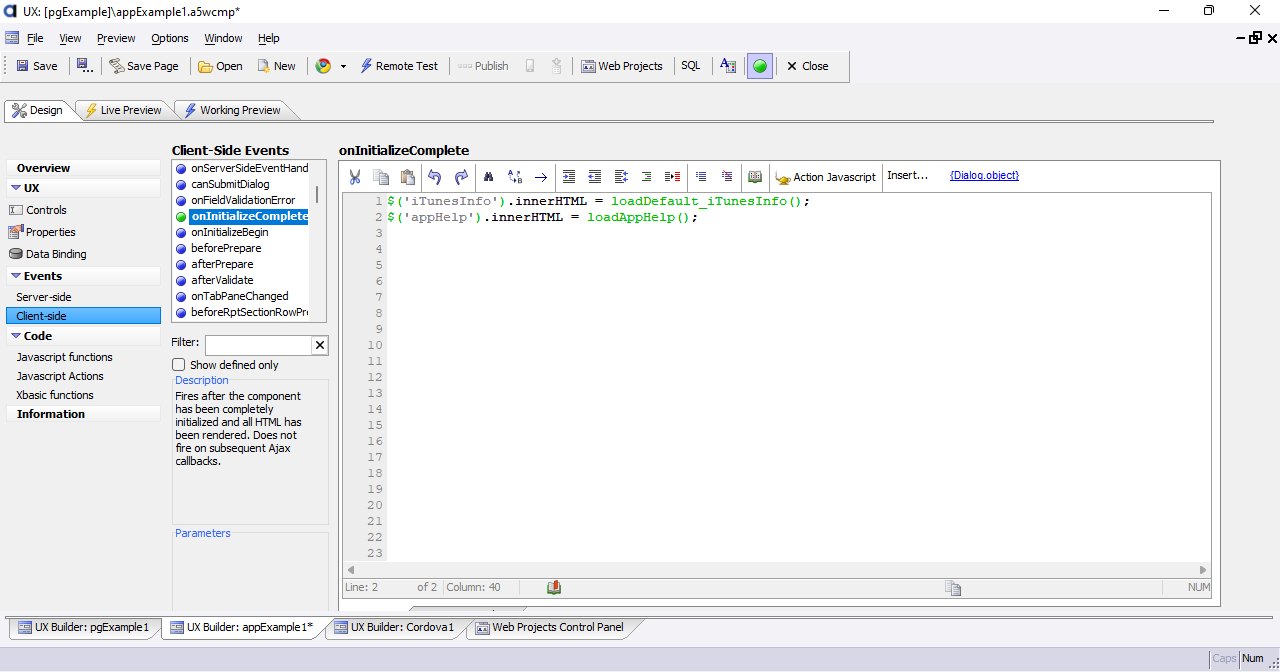
Task: Open Web Projects from the toolbar
Action: click(621, 66)
